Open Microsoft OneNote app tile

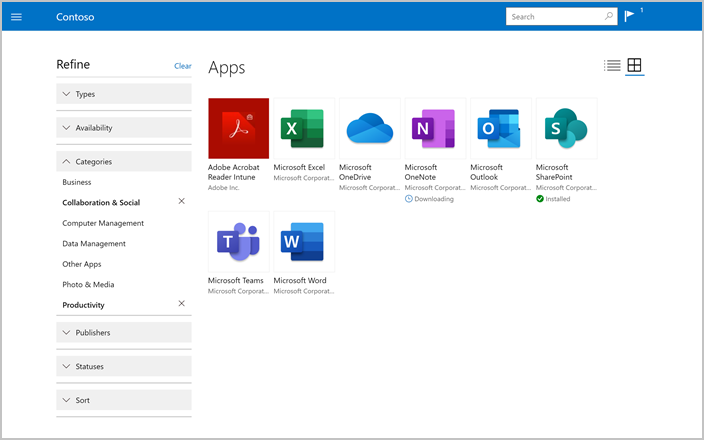coord(435,128)
